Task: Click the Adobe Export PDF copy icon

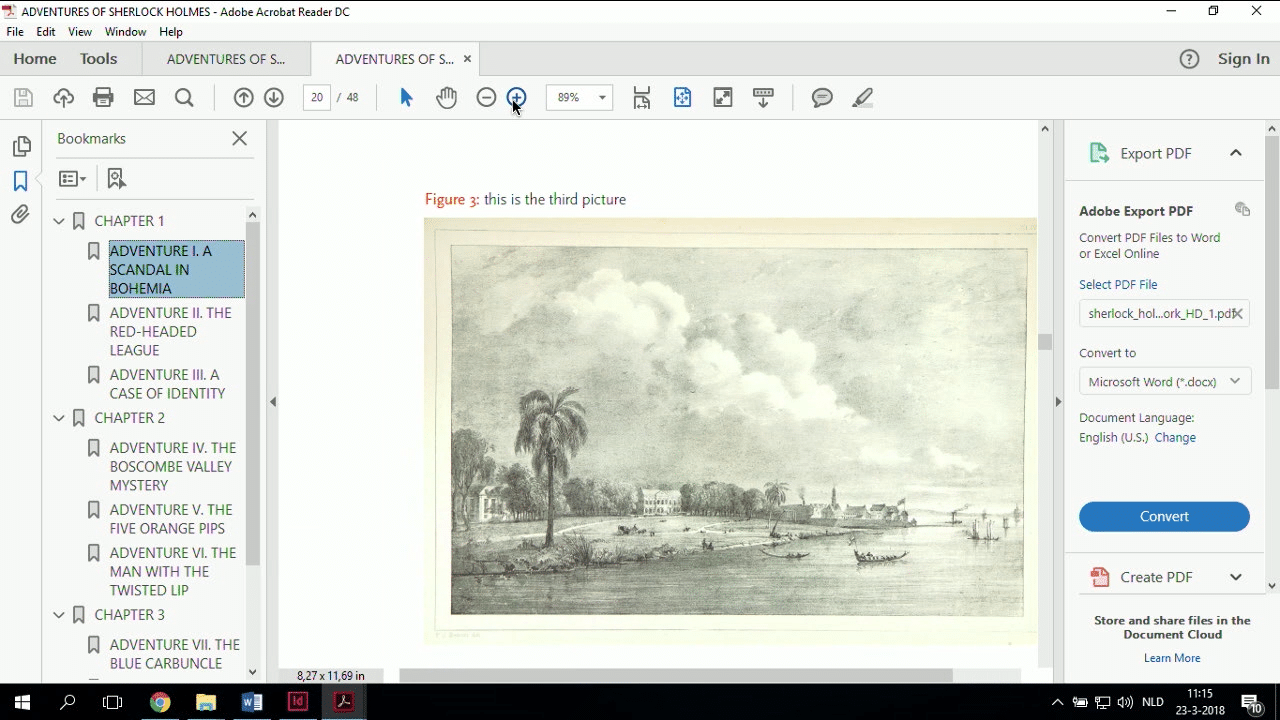Action: pyautogui.click(x=1242, y=210)
